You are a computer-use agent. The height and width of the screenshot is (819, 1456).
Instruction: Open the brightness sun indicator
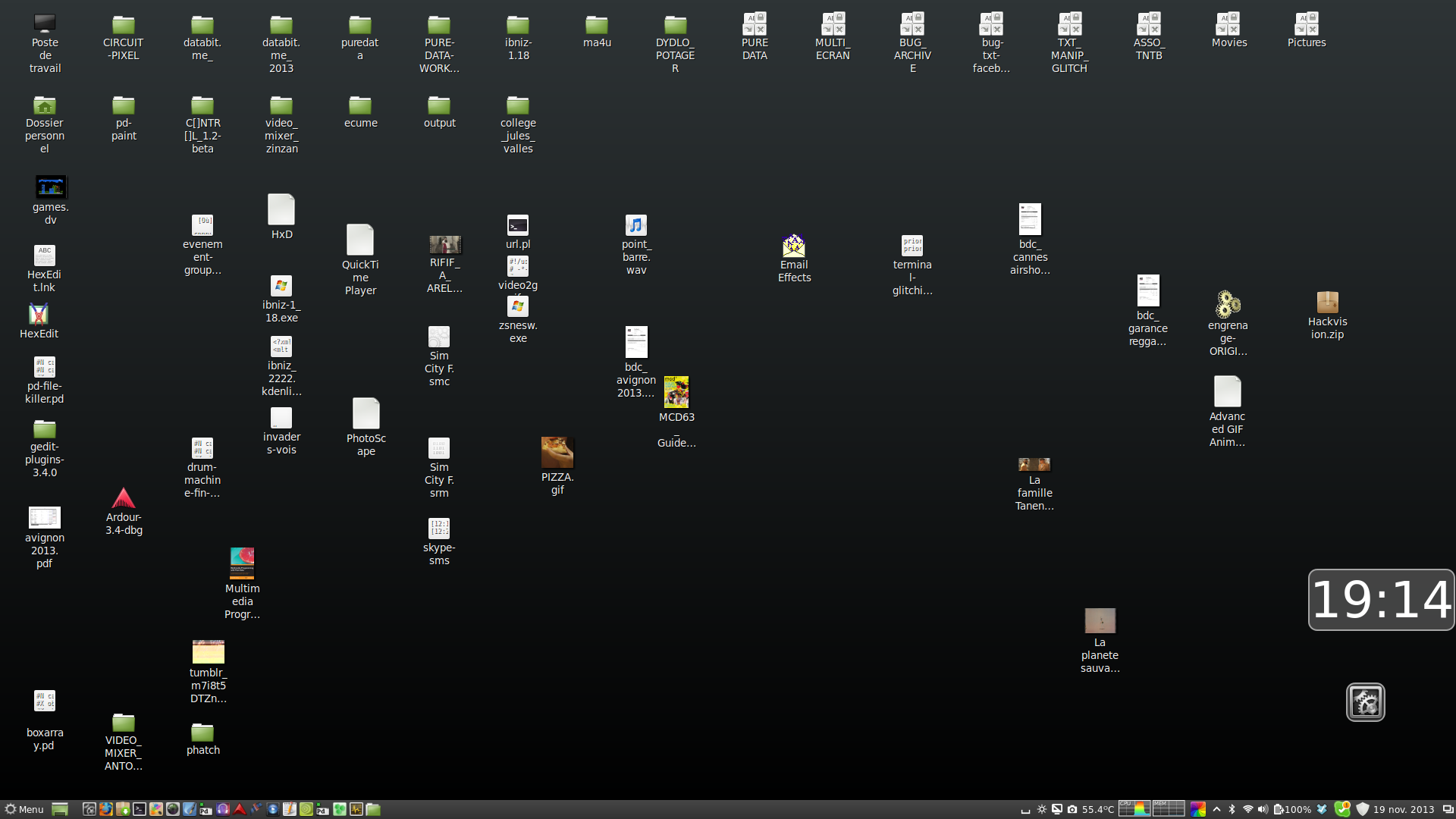coord(1042,809)
